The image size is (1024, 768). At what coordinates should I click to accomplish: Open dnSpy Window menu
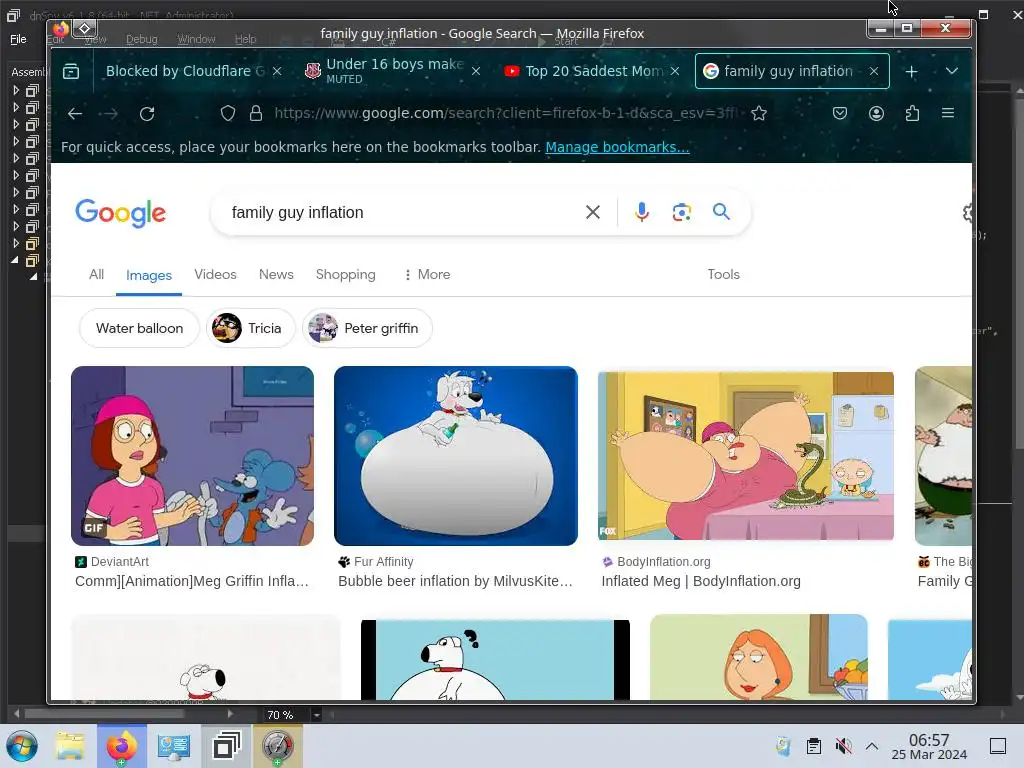[x=196, y=39]
